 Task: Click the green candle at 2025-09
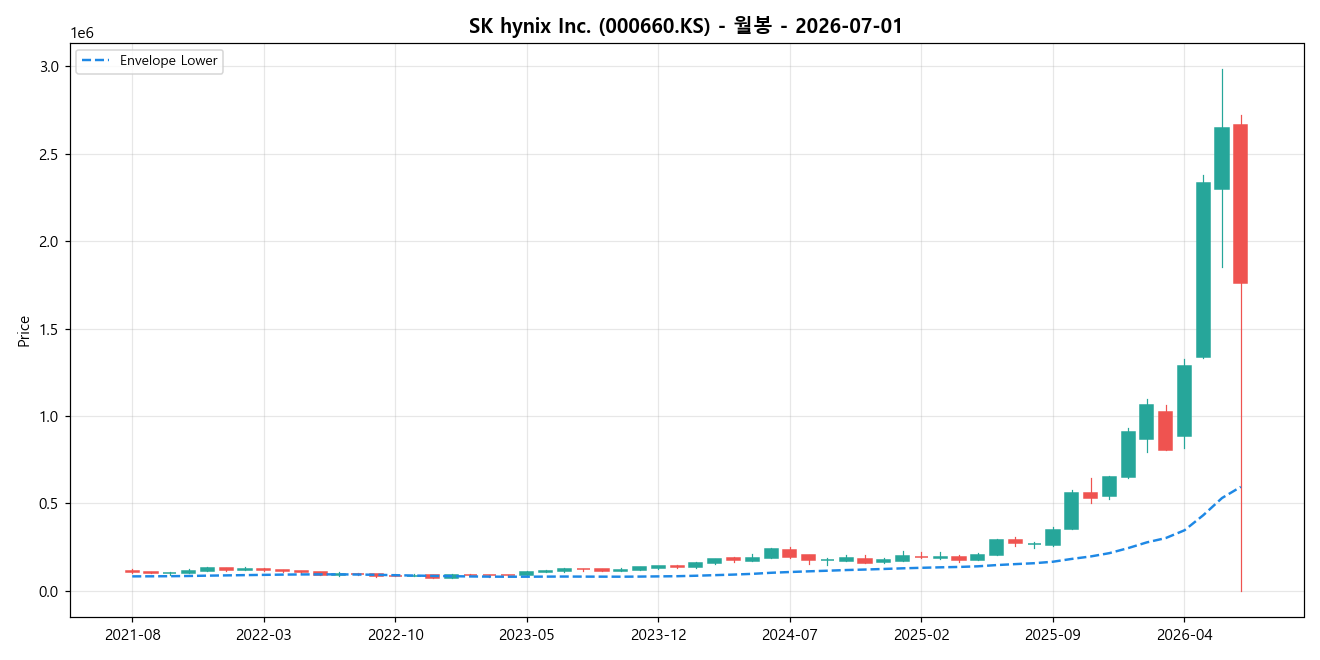click(1053, 537)
